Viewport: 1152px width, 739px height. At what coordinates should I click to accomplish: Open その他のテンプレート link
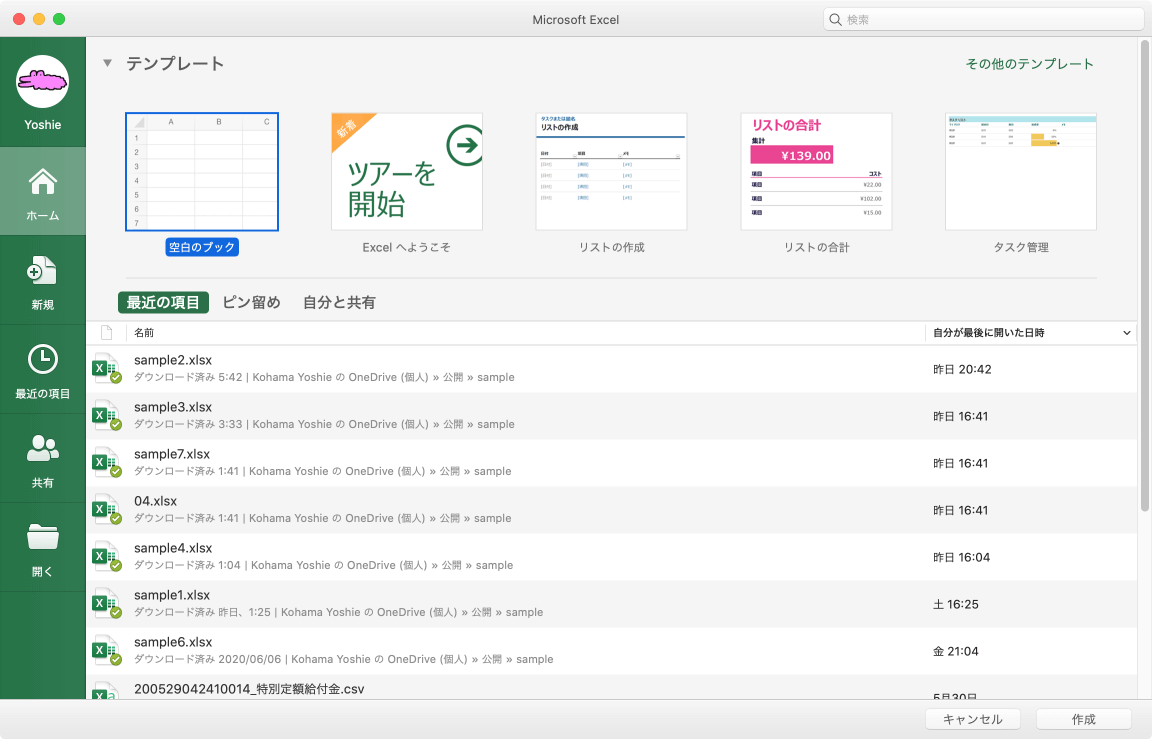coord(1029,64)
